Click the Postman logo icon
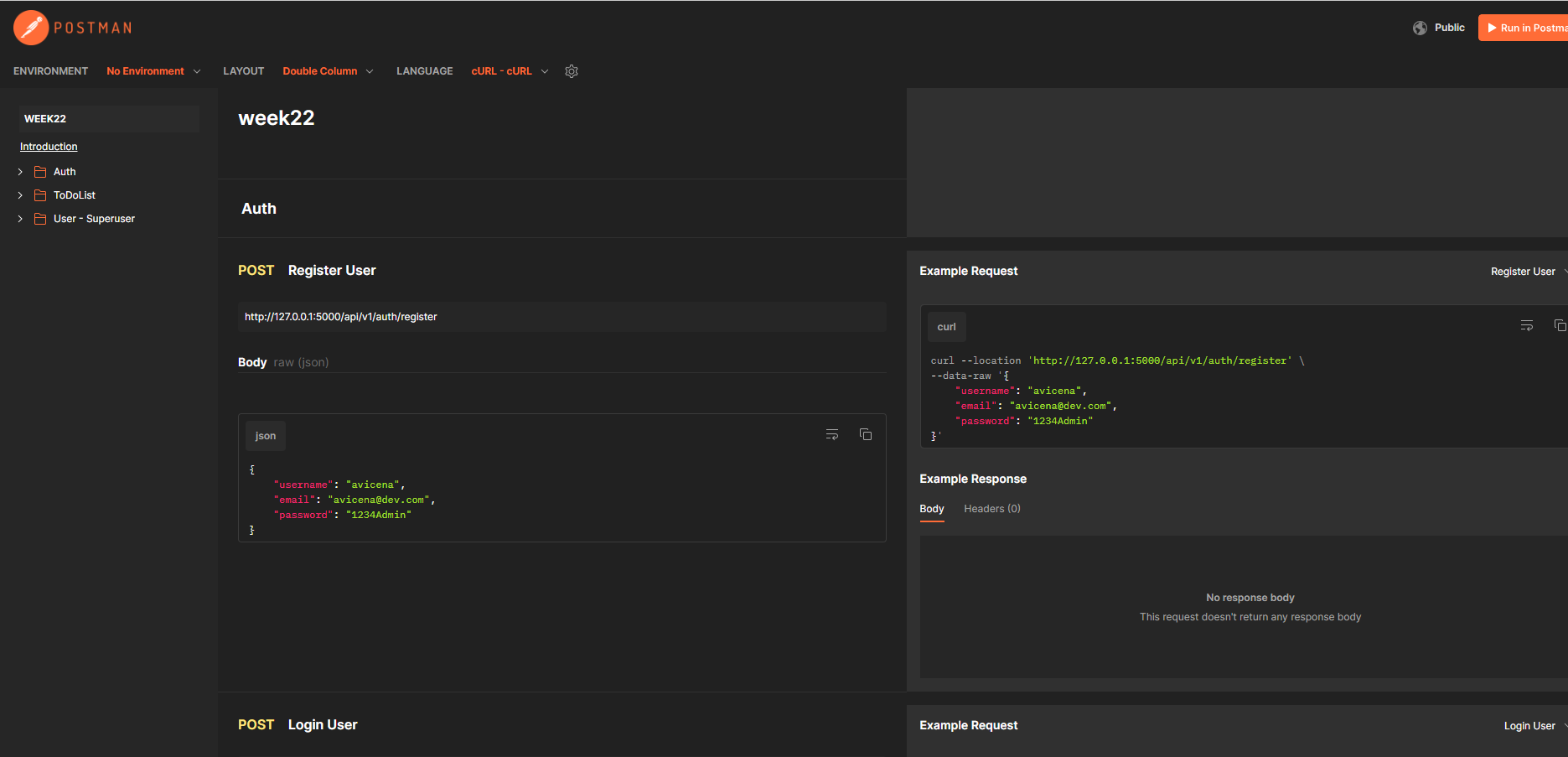Viewport: 1568px width, 757px height. coord(31,28)
